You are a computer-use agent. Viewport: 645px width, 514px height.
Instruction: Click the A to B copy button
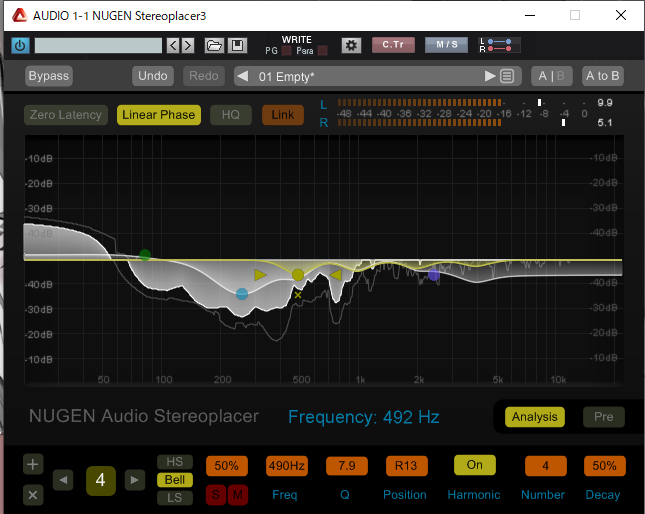click(603, 76)
